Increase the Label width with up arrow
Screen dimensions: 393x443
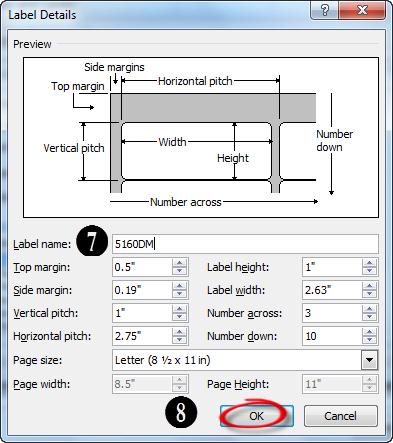[370, 286]
